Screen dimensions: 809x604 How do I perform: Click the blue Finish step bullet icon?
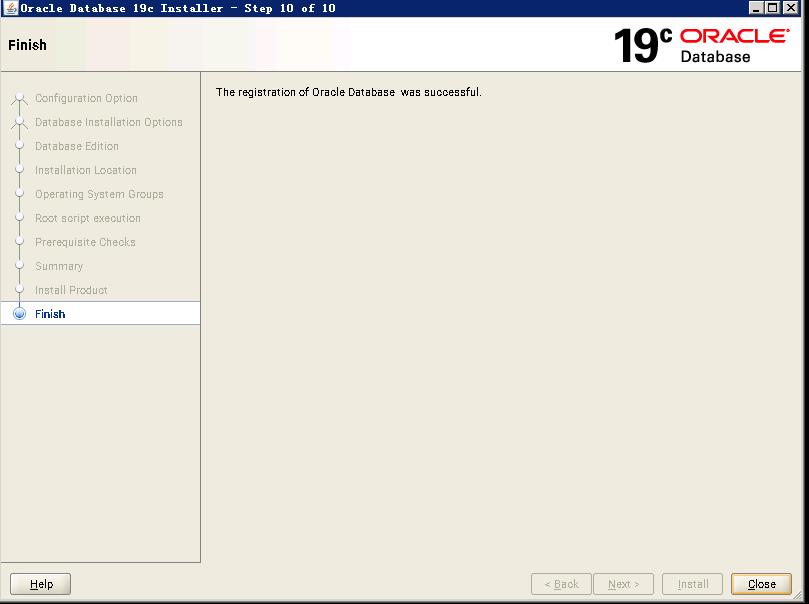point(20,314)
